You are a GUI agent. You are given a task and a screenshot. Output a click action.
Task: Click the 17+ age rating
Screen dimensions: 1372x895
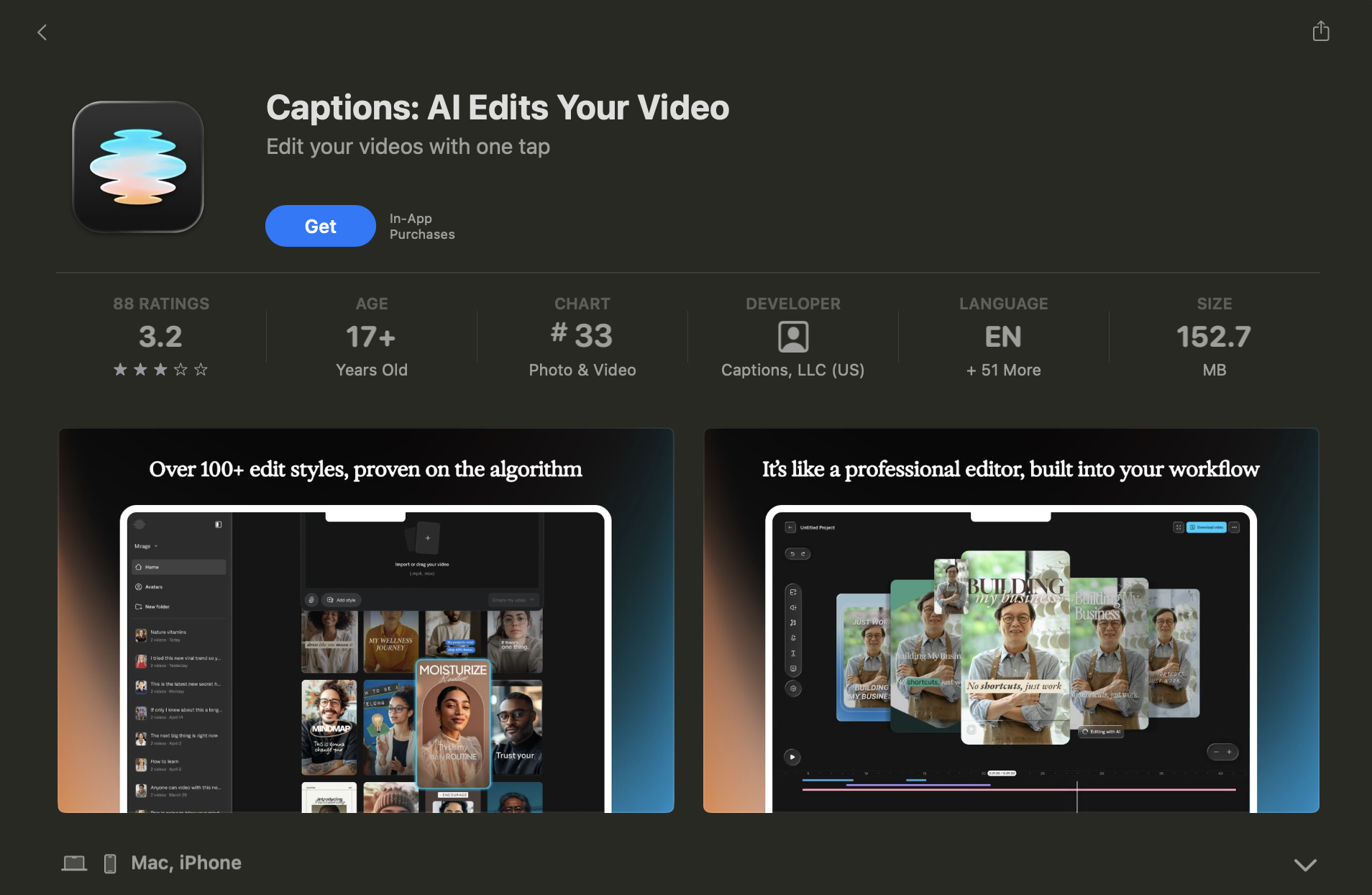tap(371, 337)
